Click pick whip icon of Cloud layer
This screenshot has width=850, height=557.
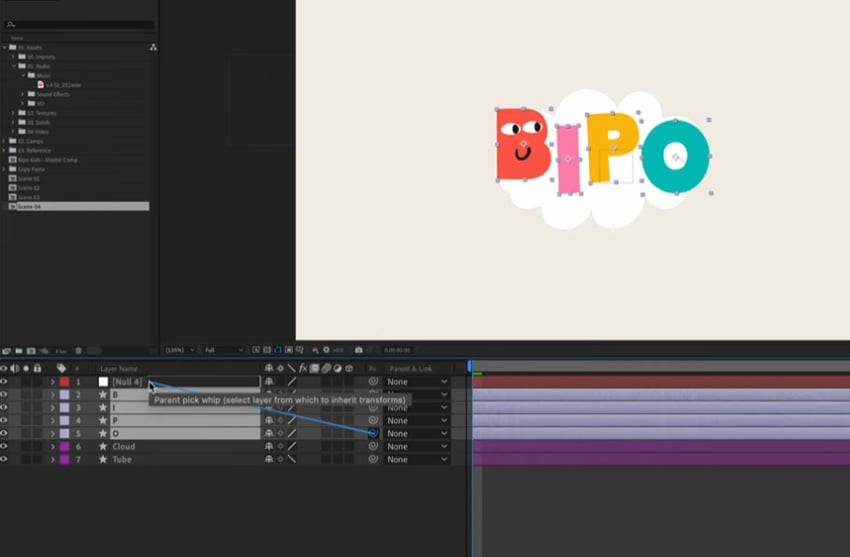[373, 446]
